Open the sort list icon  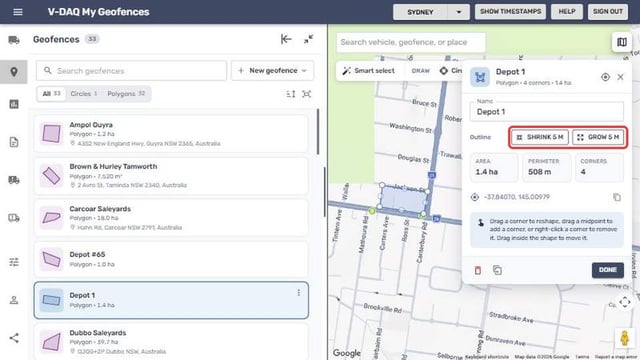[x=291, y=94]
